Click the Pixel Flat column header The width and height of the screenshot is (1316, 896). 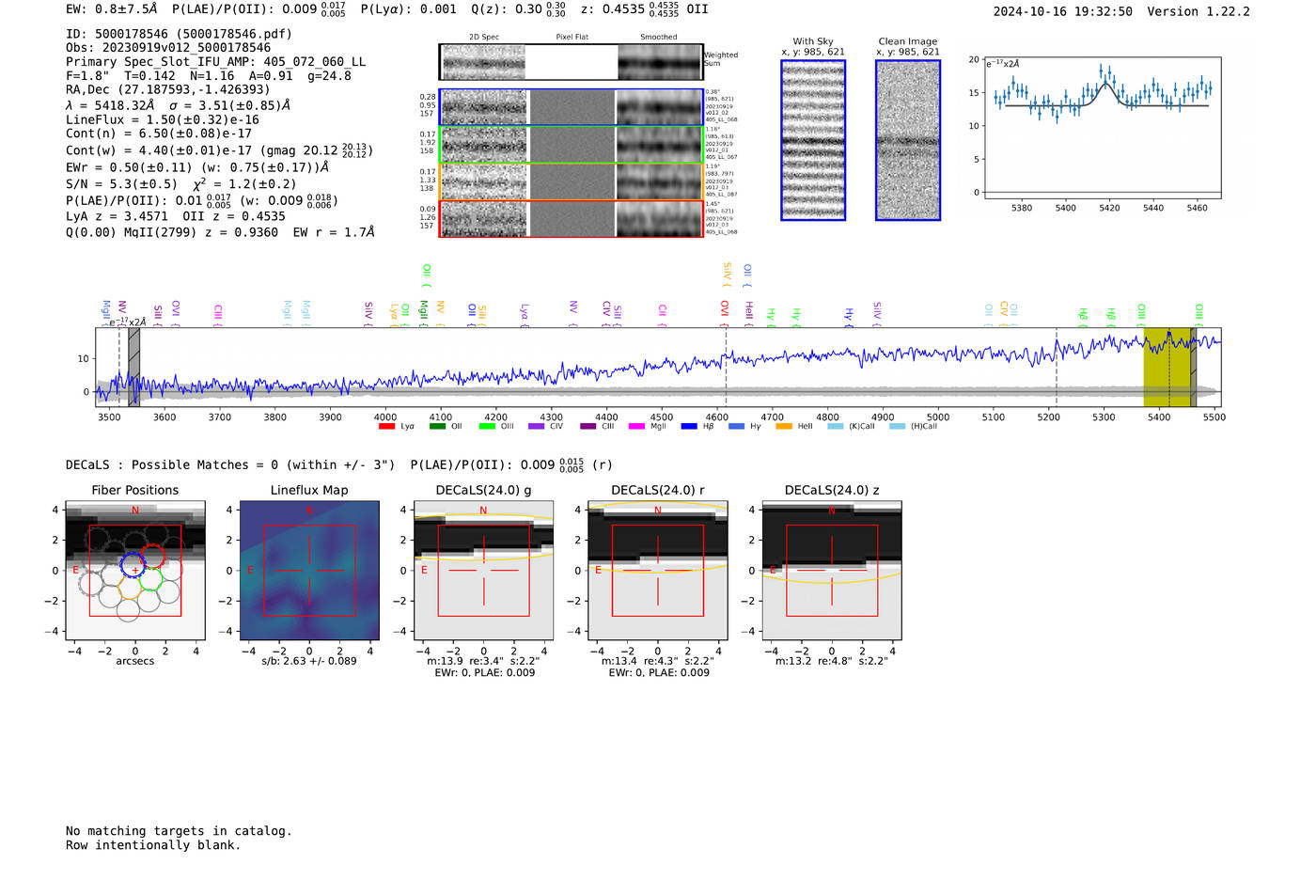[572, 38]
